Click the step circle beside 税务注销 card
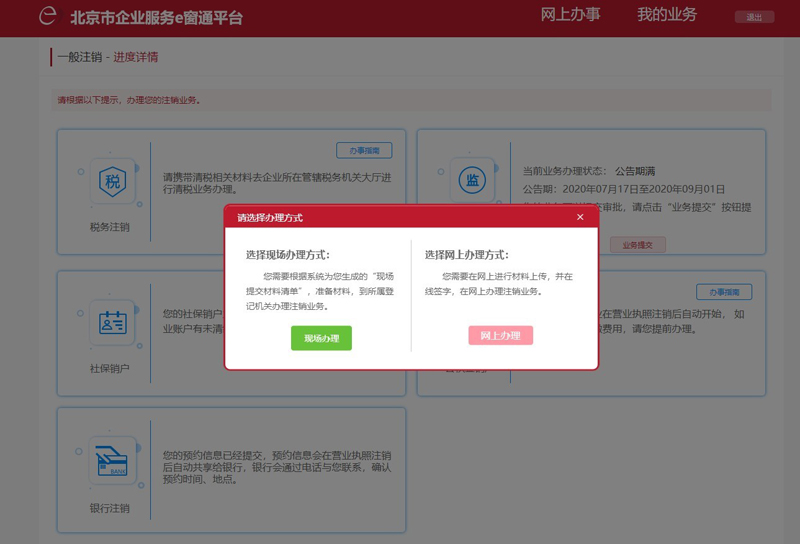 point(81,172)
